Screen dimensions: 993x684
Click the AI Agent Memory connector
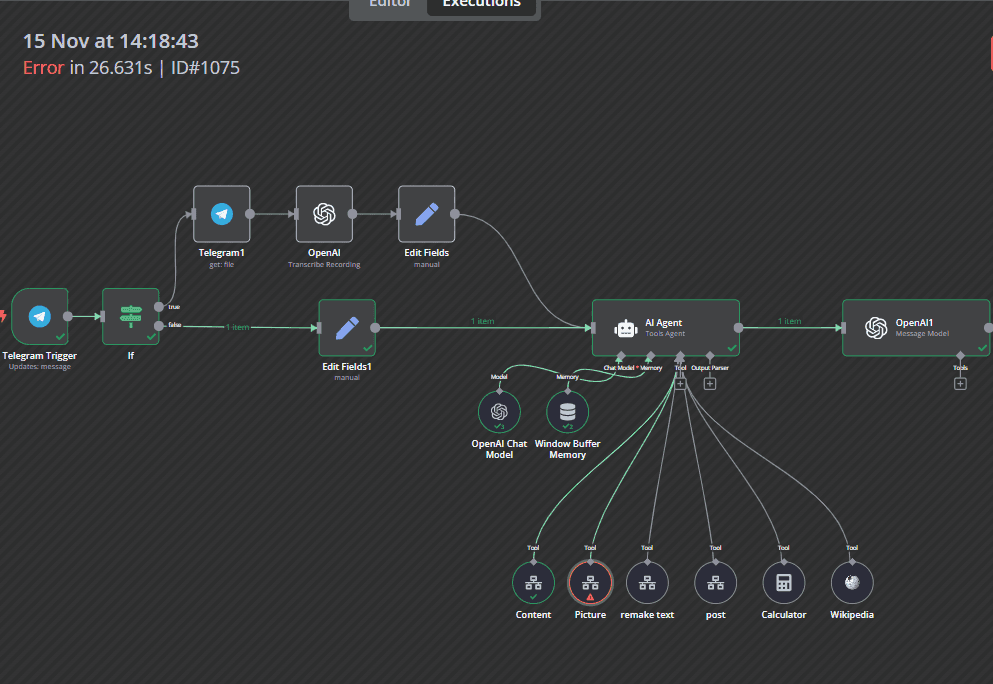[650, 356]
